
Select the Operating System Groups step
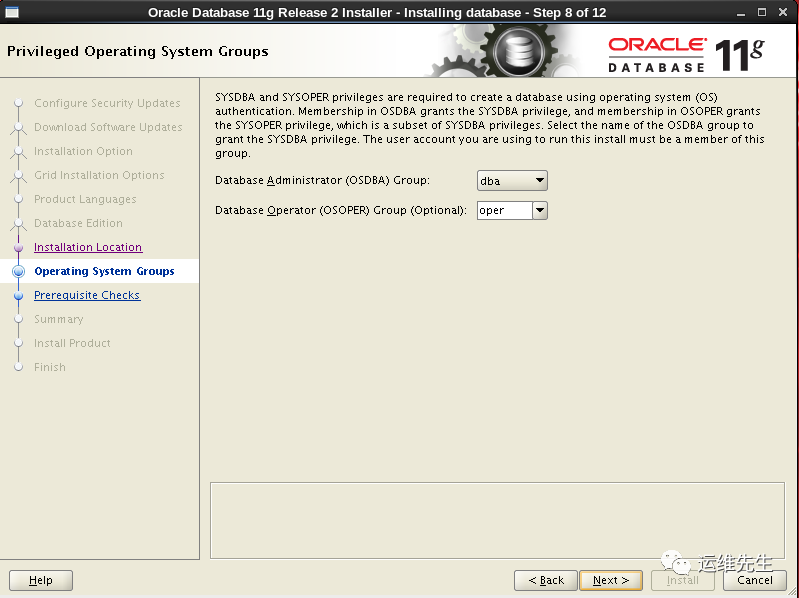click(104, 271)
